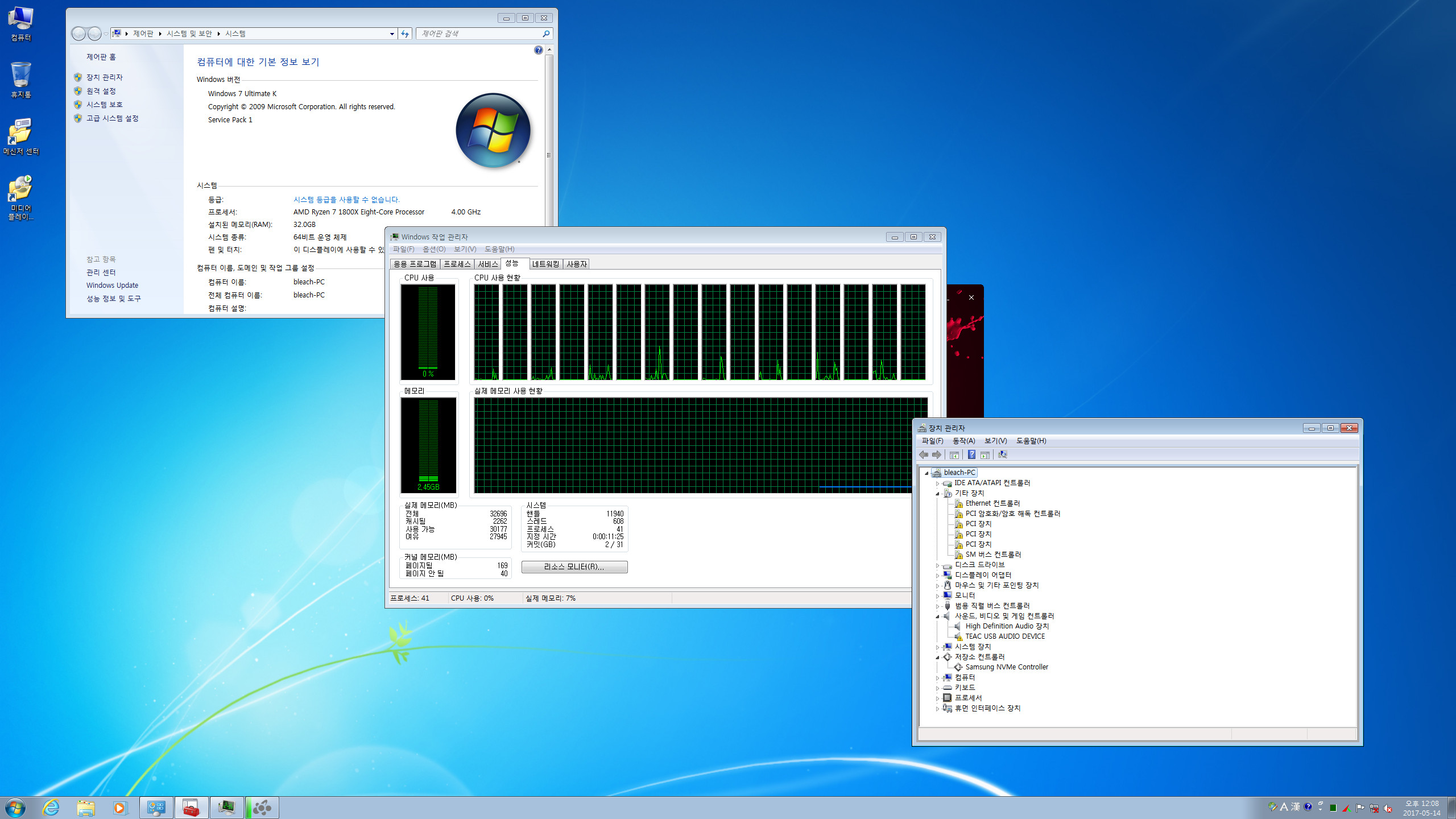Open the address bar history dropdown arrow
This screenshot has height=819, width=1456.
tap(392, 34)
